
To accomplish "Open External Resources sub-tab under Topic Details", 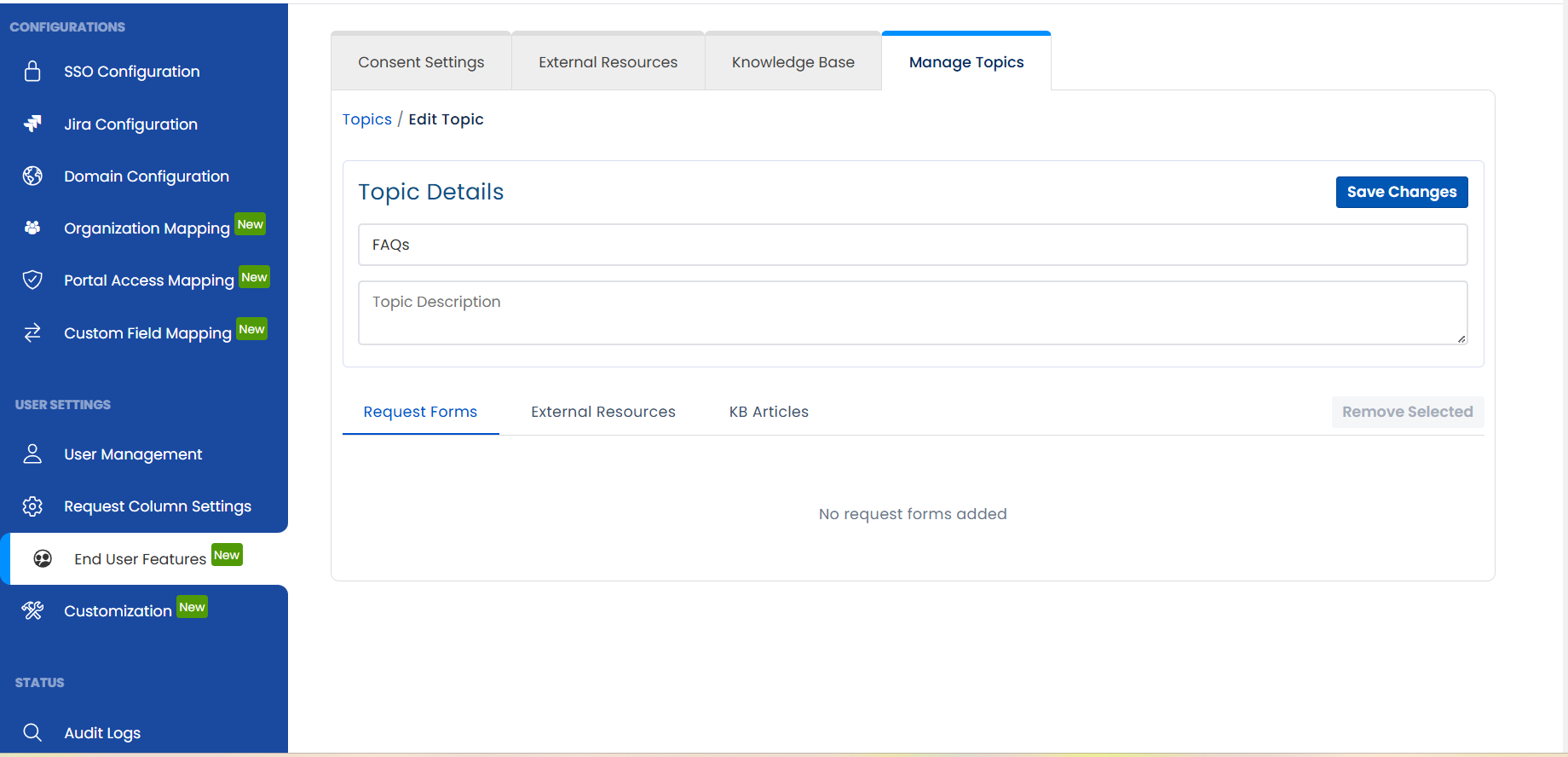I will (603, 412).
